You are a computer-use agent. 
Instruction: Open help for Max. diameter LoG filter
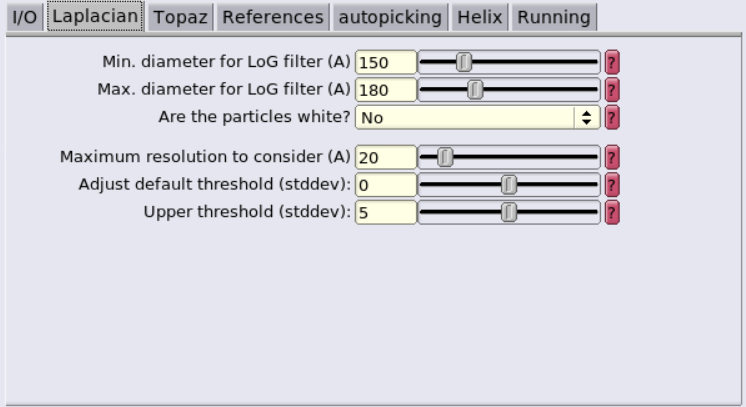[x=612, y=90]
